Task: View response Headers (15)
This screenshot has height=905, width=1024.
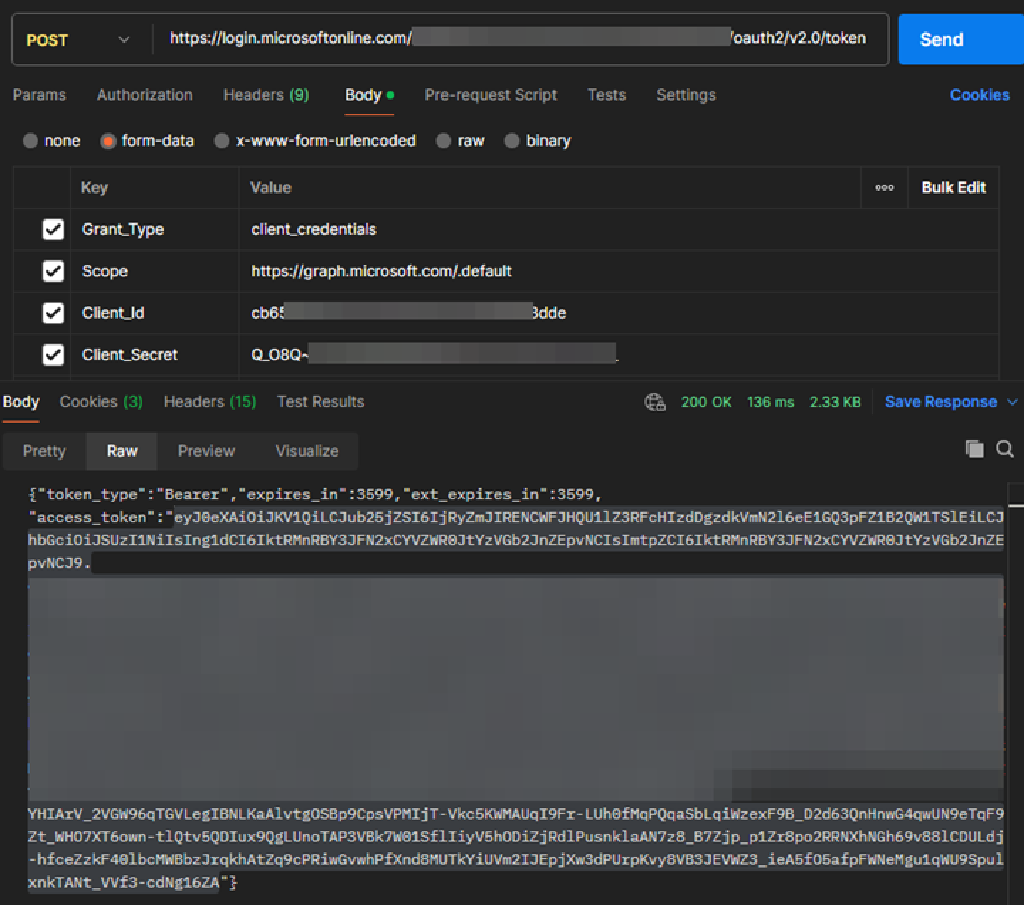Action: point(209,401)
